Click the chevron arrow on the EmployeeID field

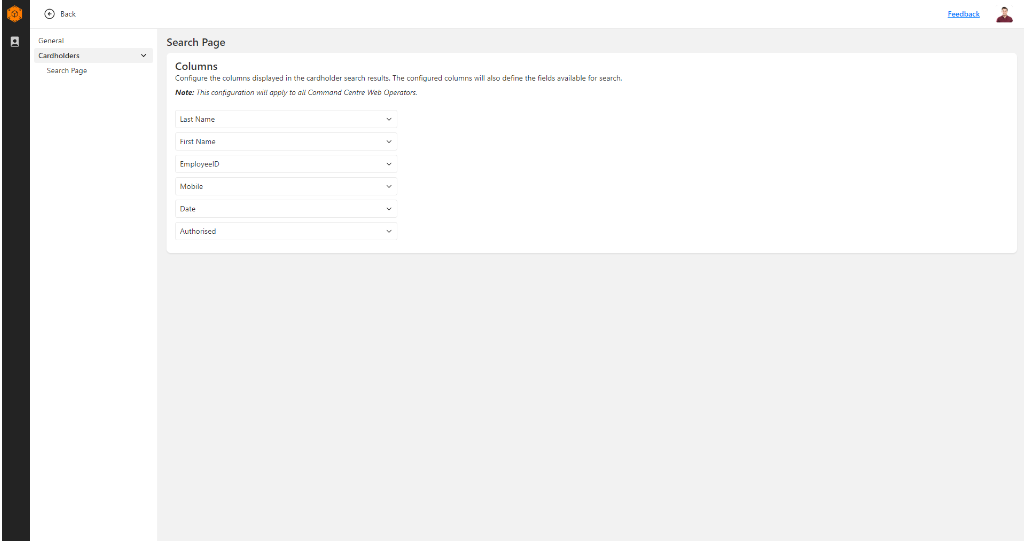389,164
